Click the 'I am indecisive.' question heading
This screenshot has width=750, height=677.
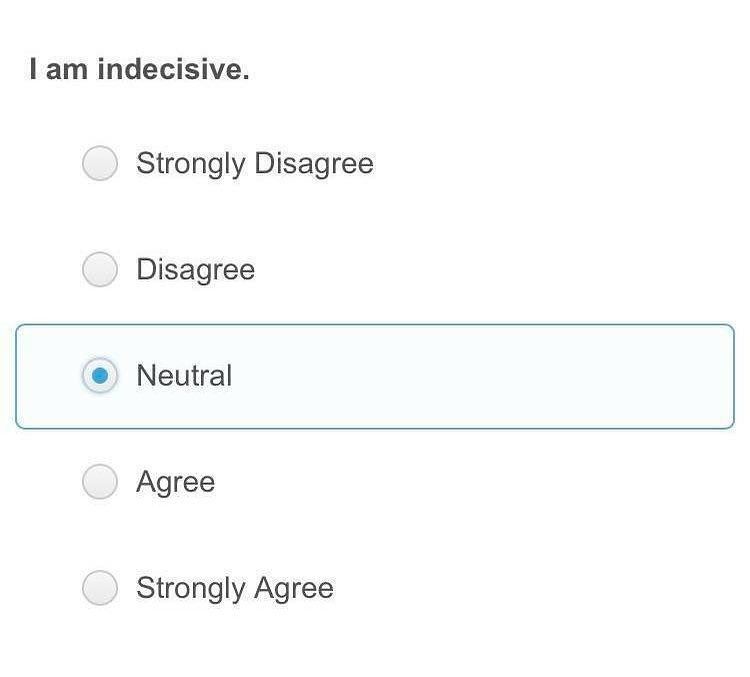[139, 69]
